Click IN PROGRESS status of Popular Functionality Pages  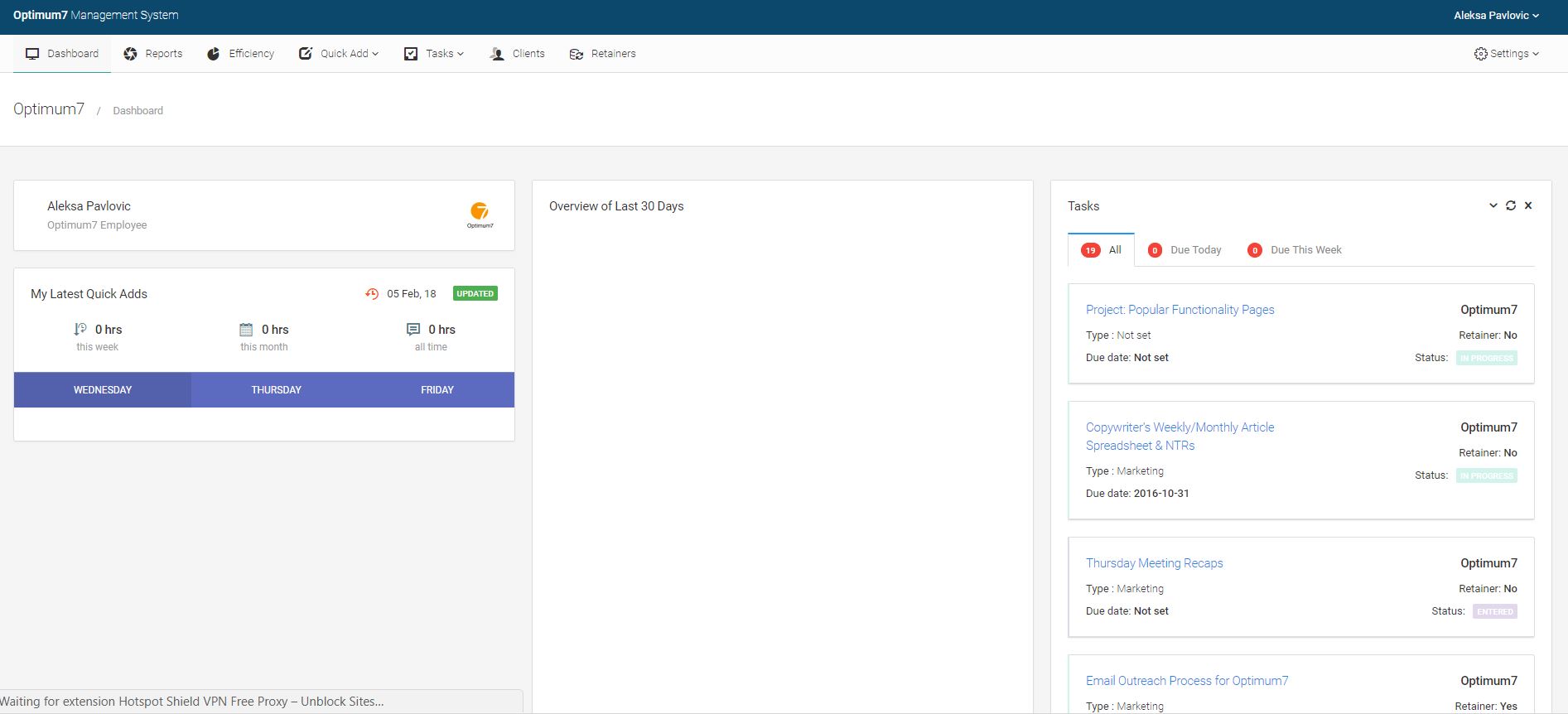pyautogui.click(x=1487, y=358)
